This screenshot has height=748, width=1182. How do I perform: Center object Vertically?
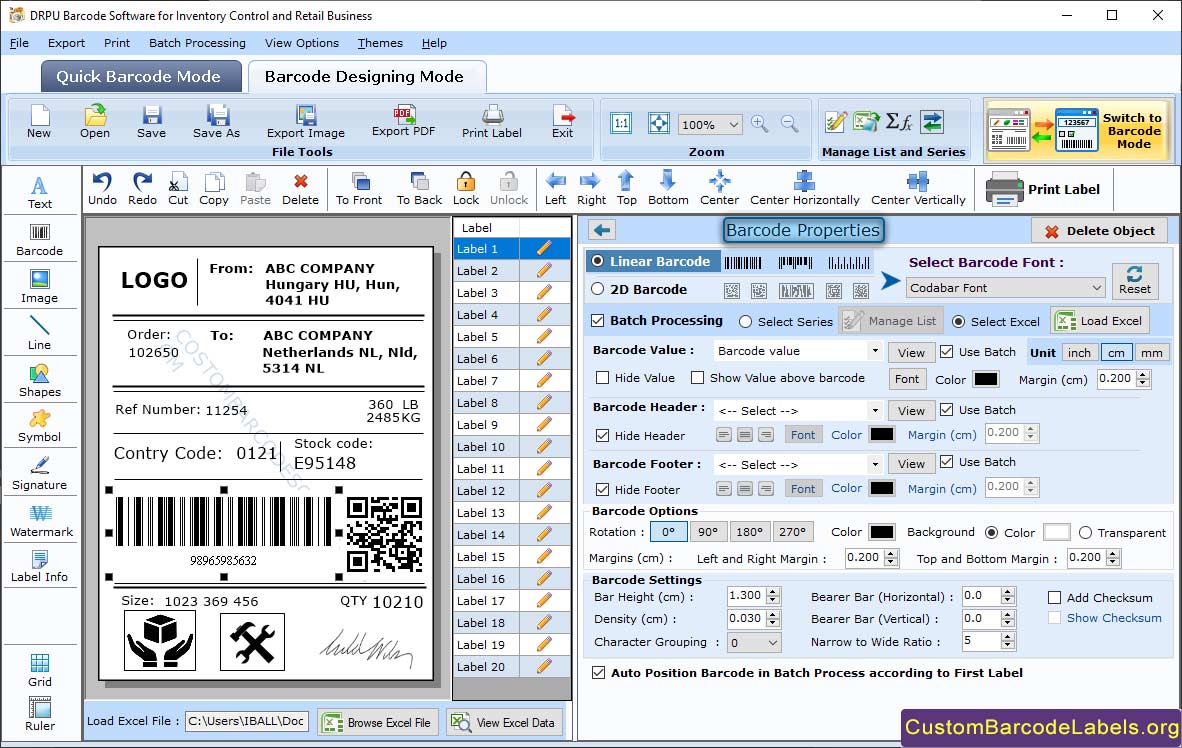918,189
